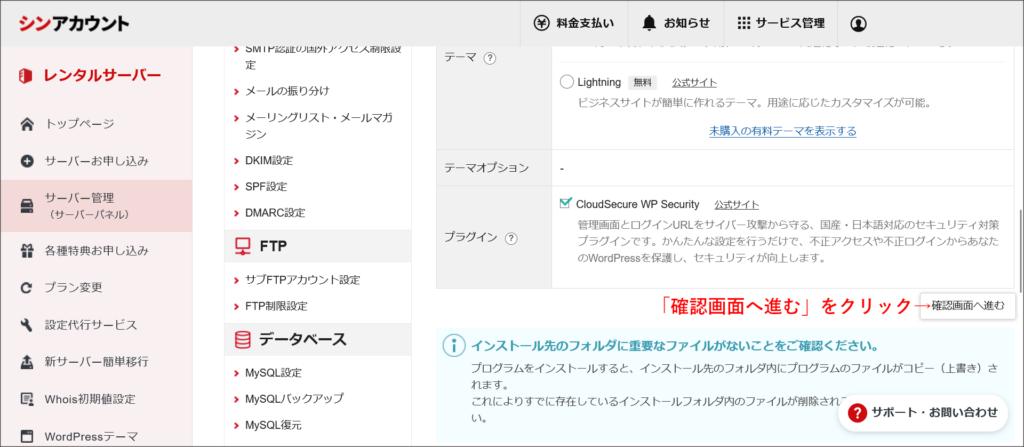This screenshot has height=447, width=1024.
Task: Click the シンアカウント logo
Action: tap(74, 24)
